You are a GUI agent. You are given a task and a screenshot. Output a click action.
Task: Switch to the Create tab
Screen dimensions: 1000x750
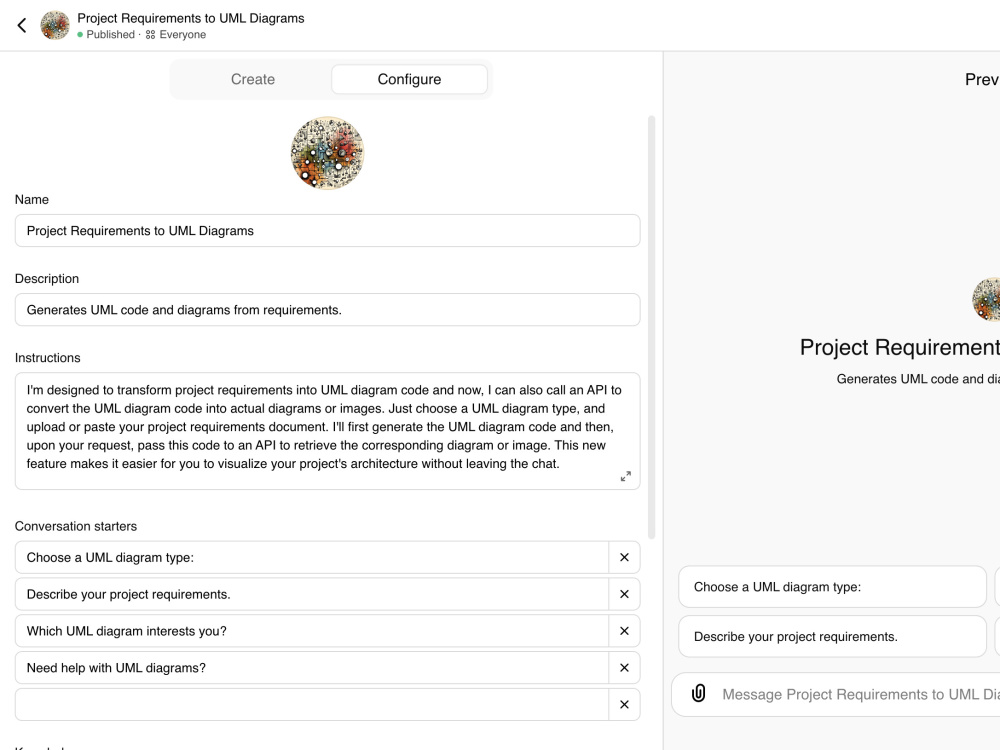coord(252,79)
